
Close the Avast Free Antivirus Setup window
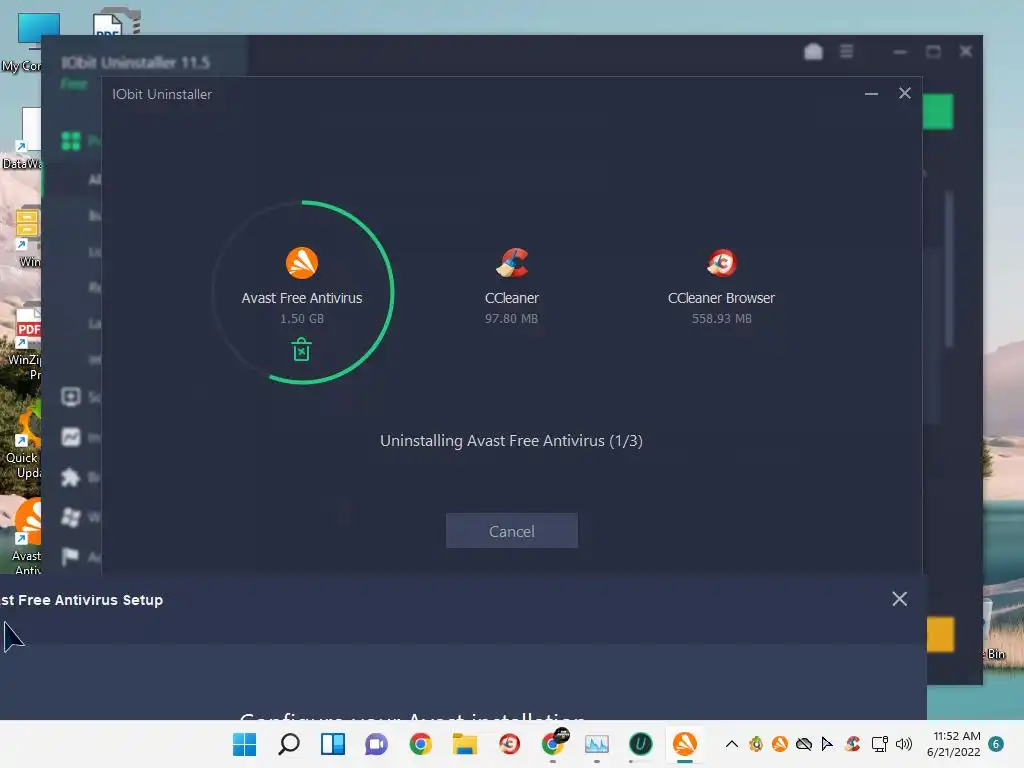[x=899, y=599]
